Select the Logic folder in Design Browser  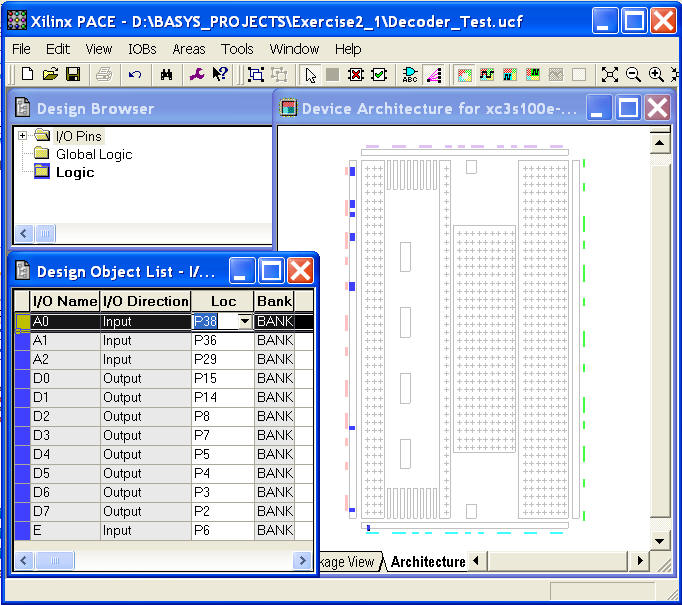click(75, 172)
